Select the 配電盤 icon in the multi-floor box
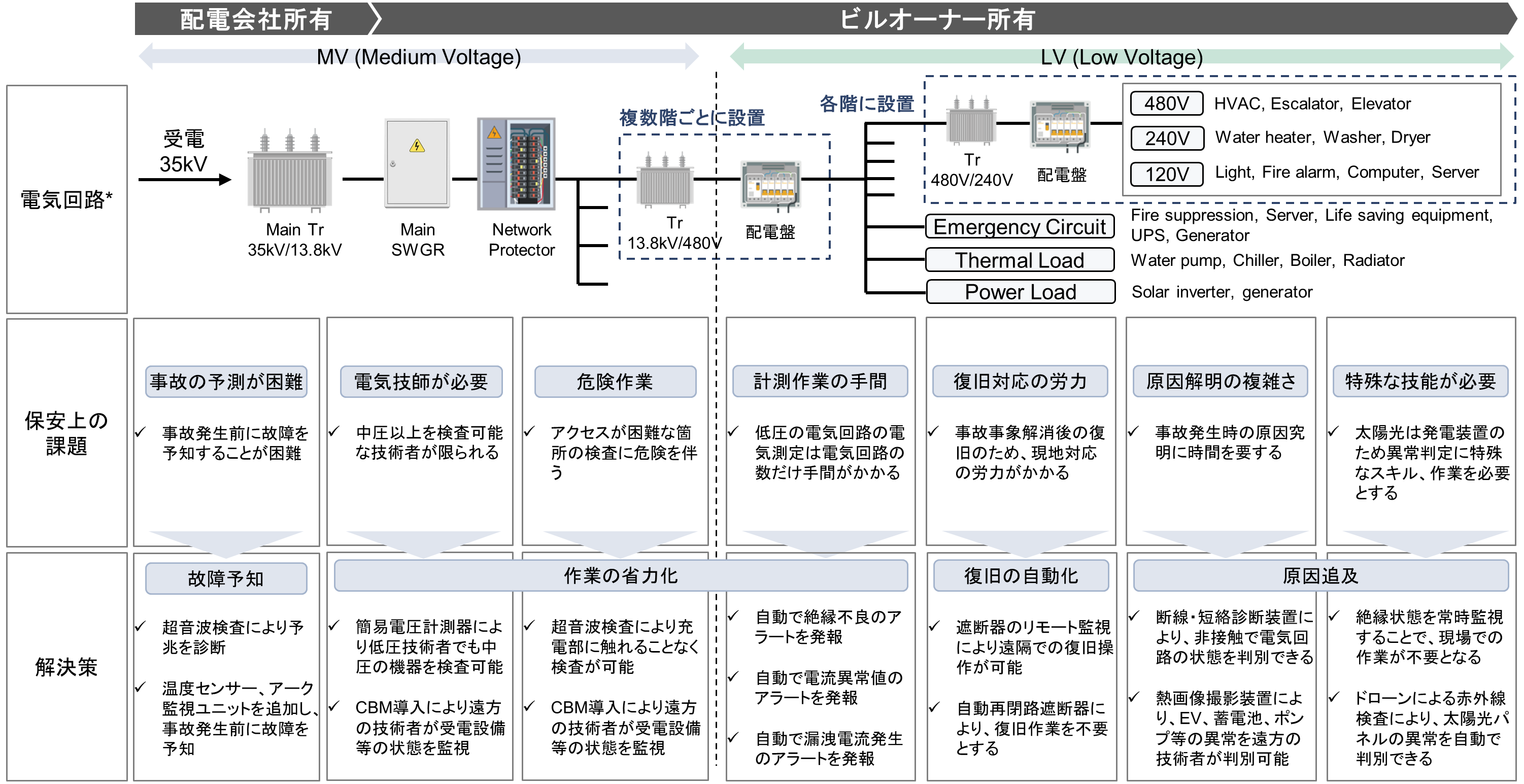The height and width of the screenshot is (784, 1524). 771,185
